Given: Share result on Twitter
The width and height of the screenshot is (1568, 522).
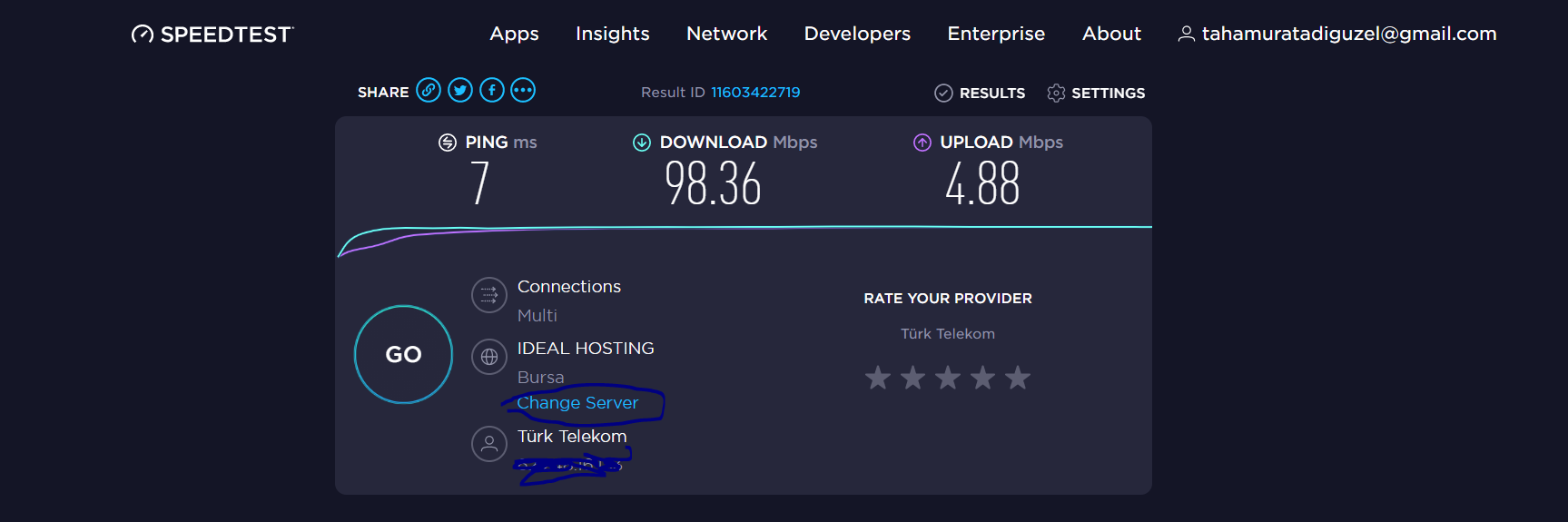Looking at the screenshot, I should coord(460,91).
